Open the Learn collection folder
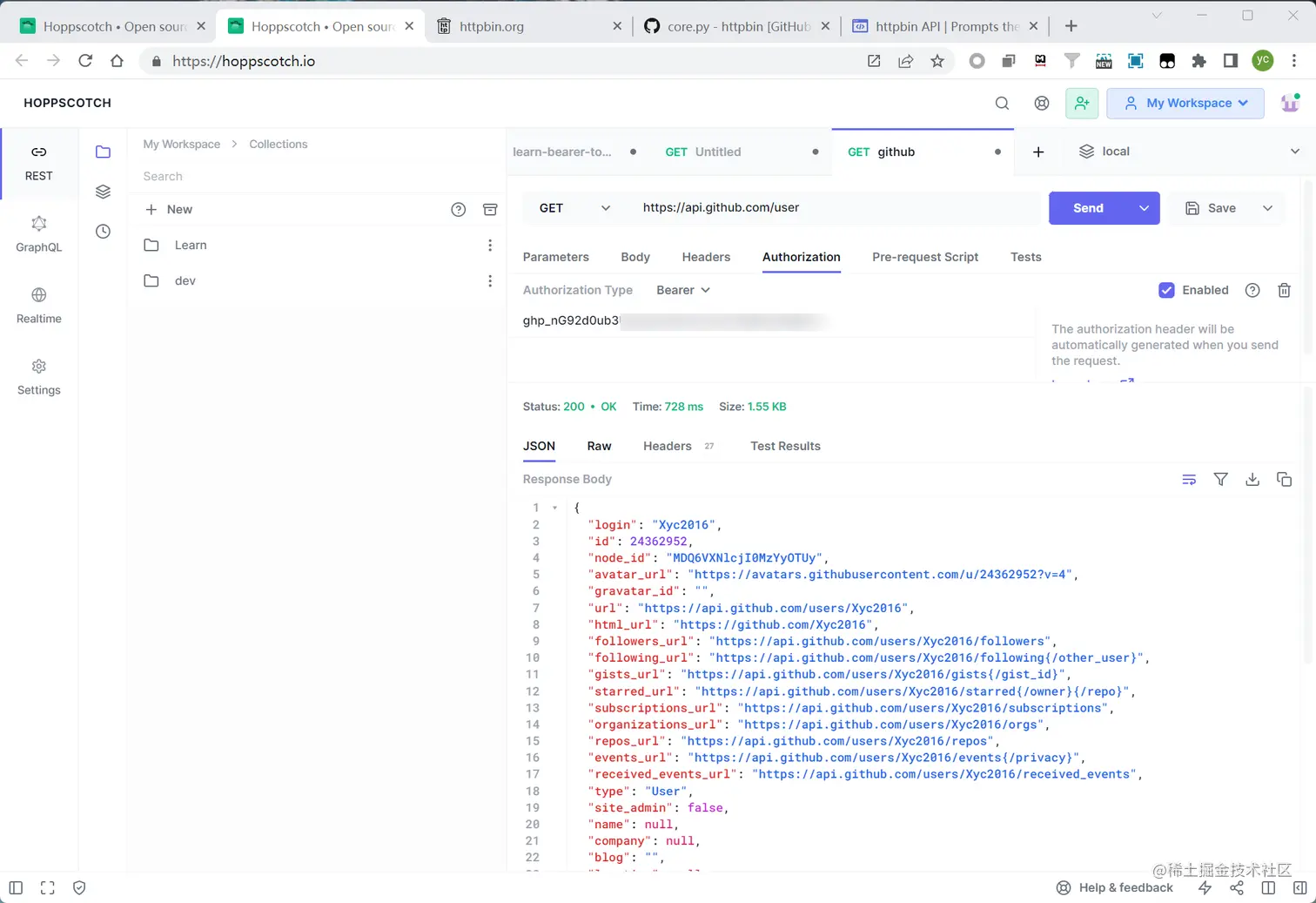Viewport: 1316px width, 903px height. click(191, 245)
